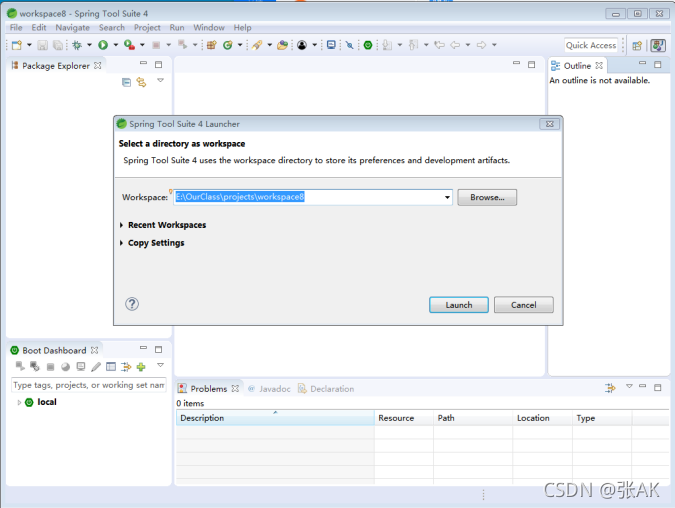Open the Package Explorer view menu triangle
The height and width of the screenshot is (508, 675).
tap(160, 81)
